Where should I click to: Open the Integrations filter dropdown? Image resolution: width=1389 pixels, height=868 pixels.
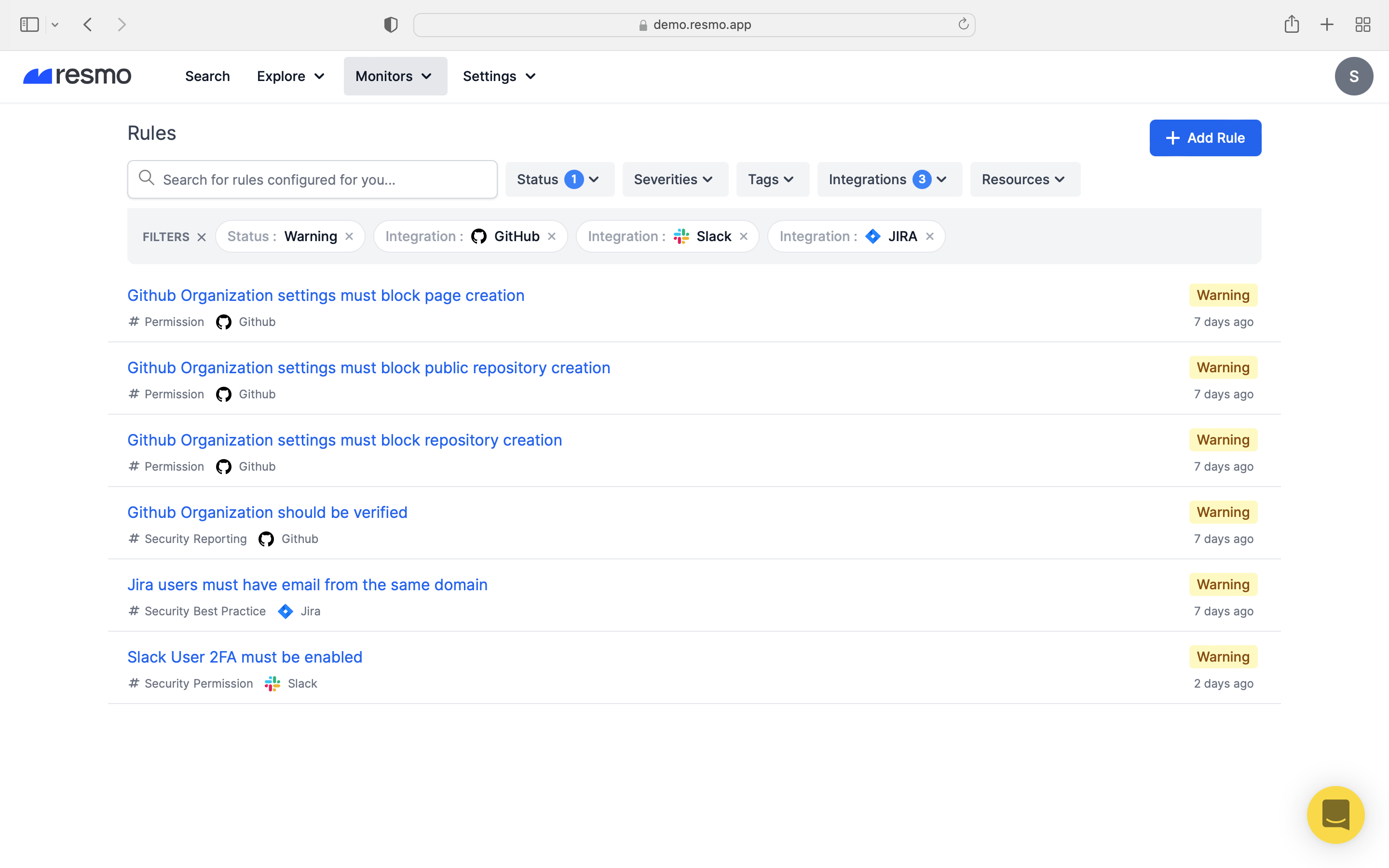(889, 179)
